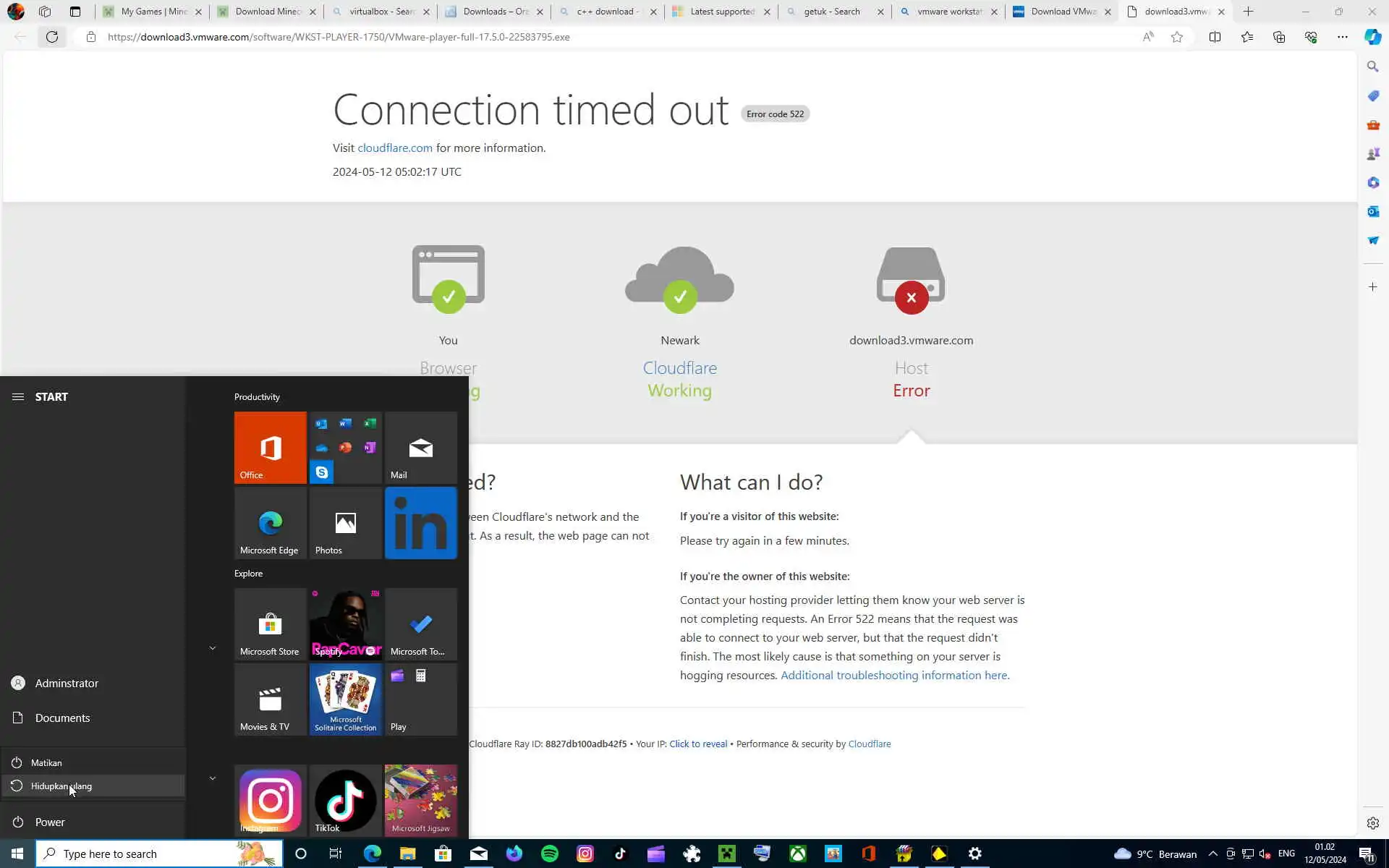Choose Matikan shutdown option

46,763
